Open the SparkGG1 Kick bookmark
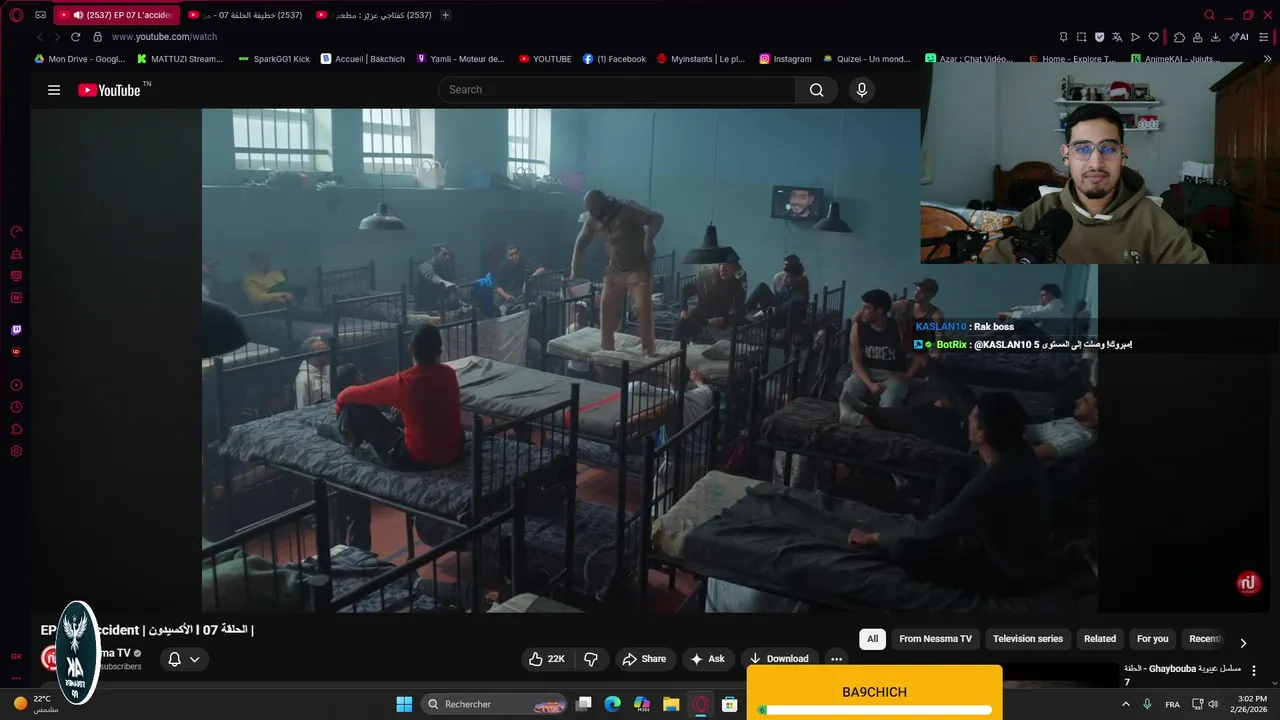Image resolution: width=1280 pixels, height=720 pixels. tap(274, 59)
